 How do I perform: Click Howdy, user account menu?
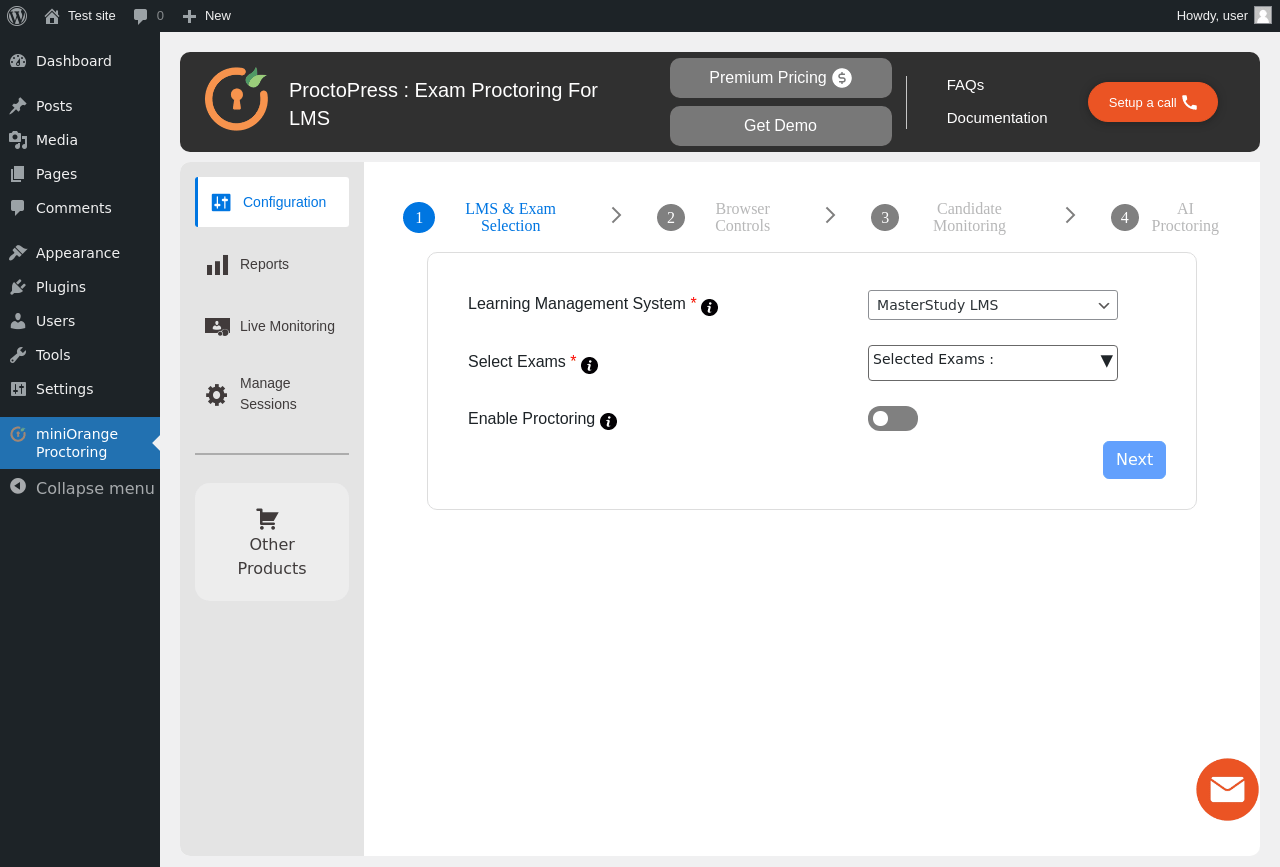coord(1224,16)
